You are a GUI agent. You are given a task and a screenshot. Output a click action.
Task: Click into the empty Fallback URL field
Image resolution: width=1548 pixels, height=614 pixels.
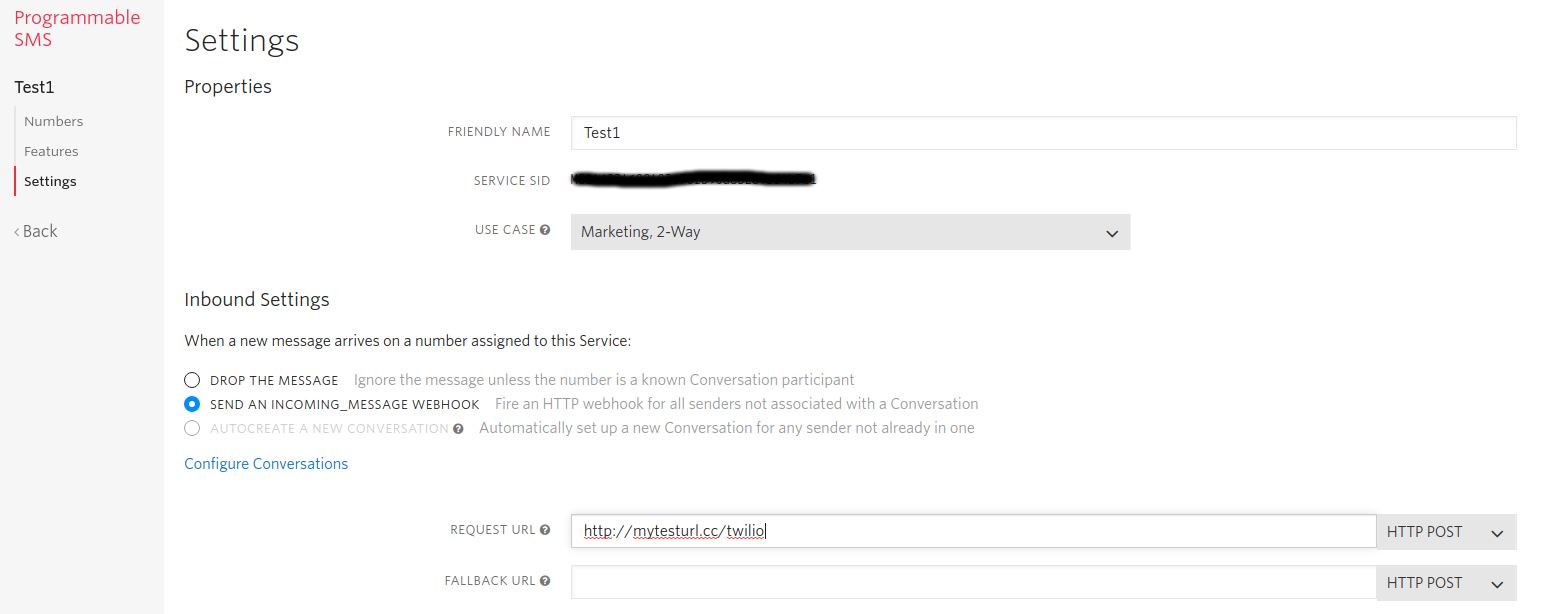[x=972, y=583]
